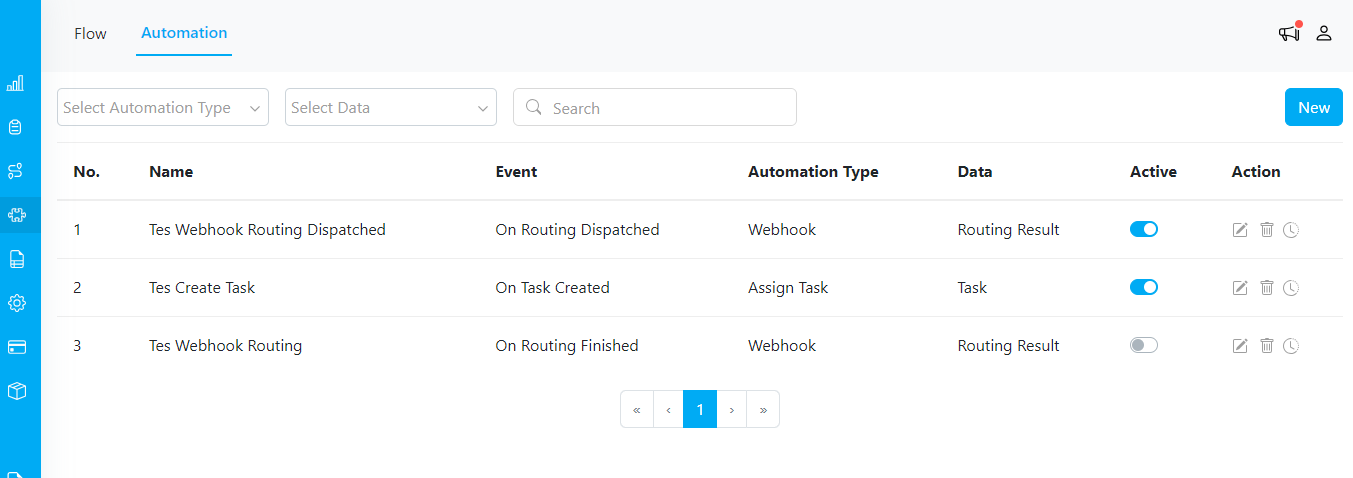This screenshot has width=1353, height=478.
Task: Click the No. column header
Action: pyautogui.click(x=87, y=172)
